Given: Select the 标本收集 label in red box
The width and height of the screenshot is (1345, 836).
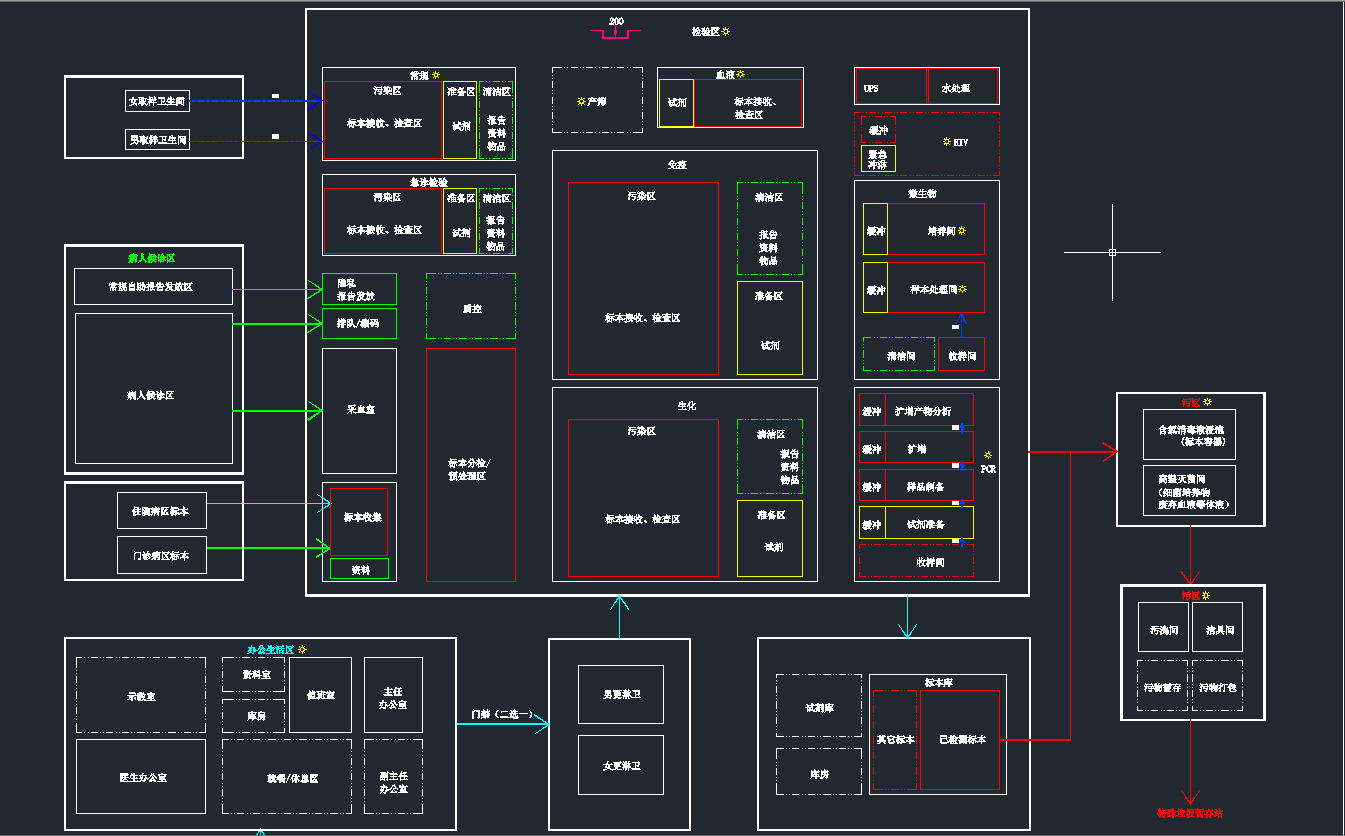Looking at the screenshot, I should (x=362, y=518).
